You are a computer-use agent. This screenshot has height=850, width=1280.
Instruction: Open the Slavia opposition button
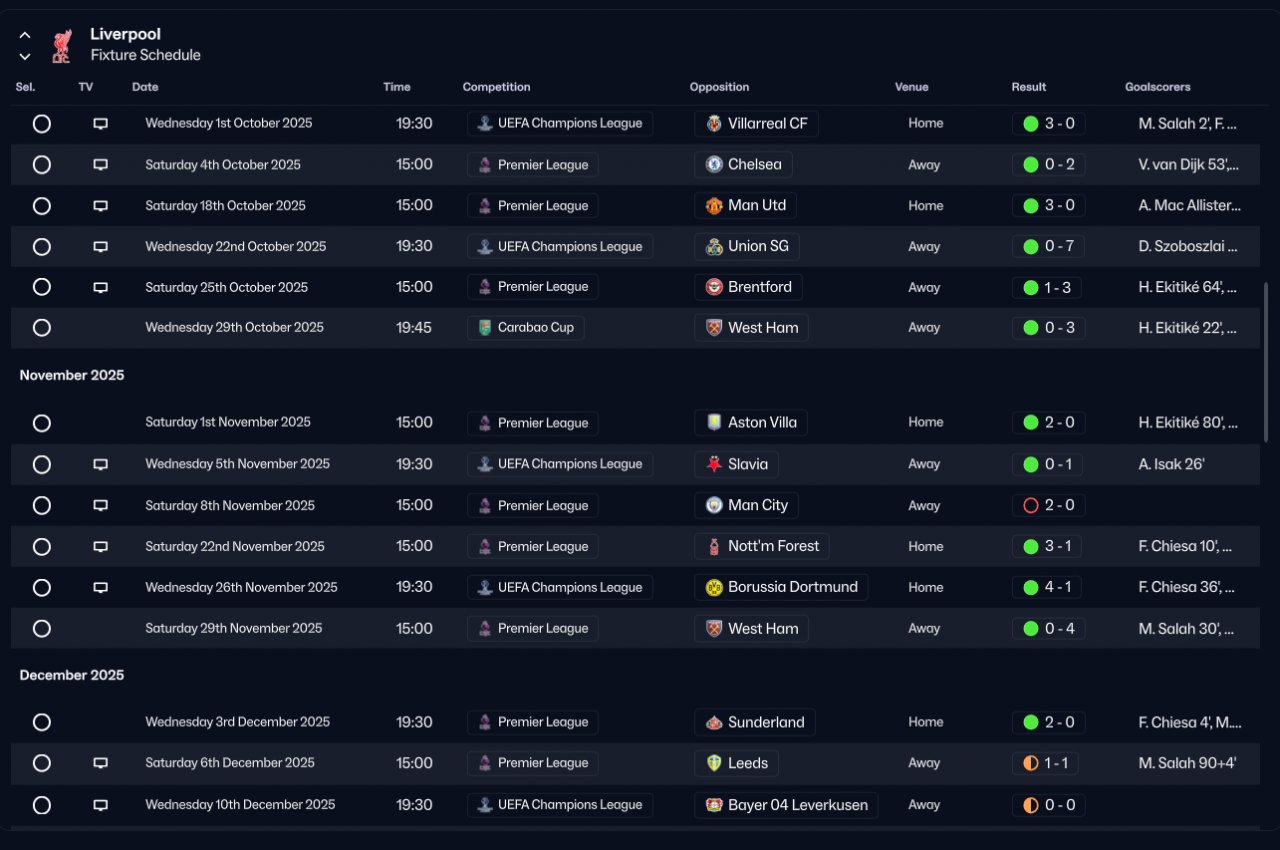pyautogui.click(x=737, y=464)
